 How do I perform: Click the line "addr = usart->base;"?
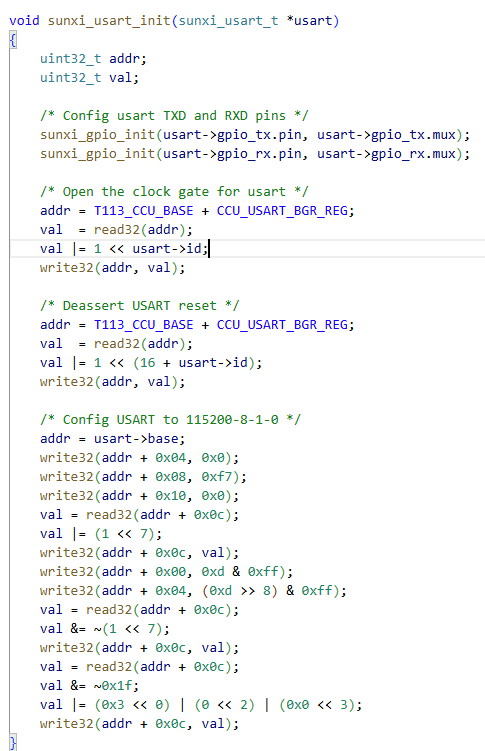pos(113,439)
